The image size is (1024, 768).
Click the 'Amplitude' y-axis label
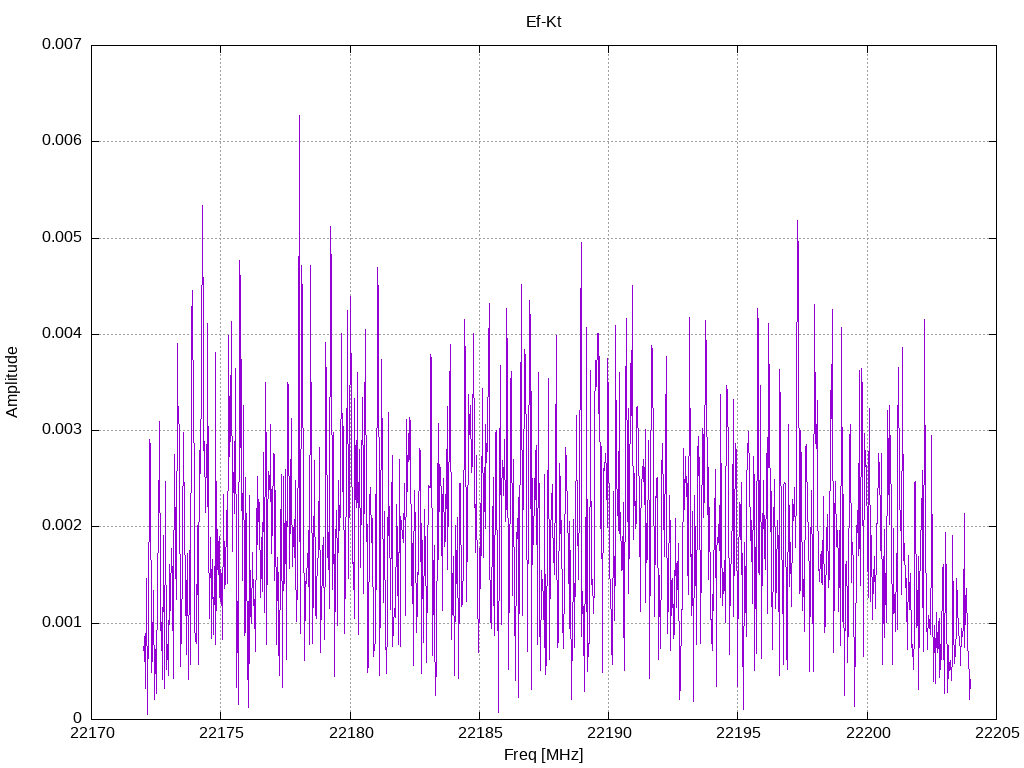[x=12, y=382]
